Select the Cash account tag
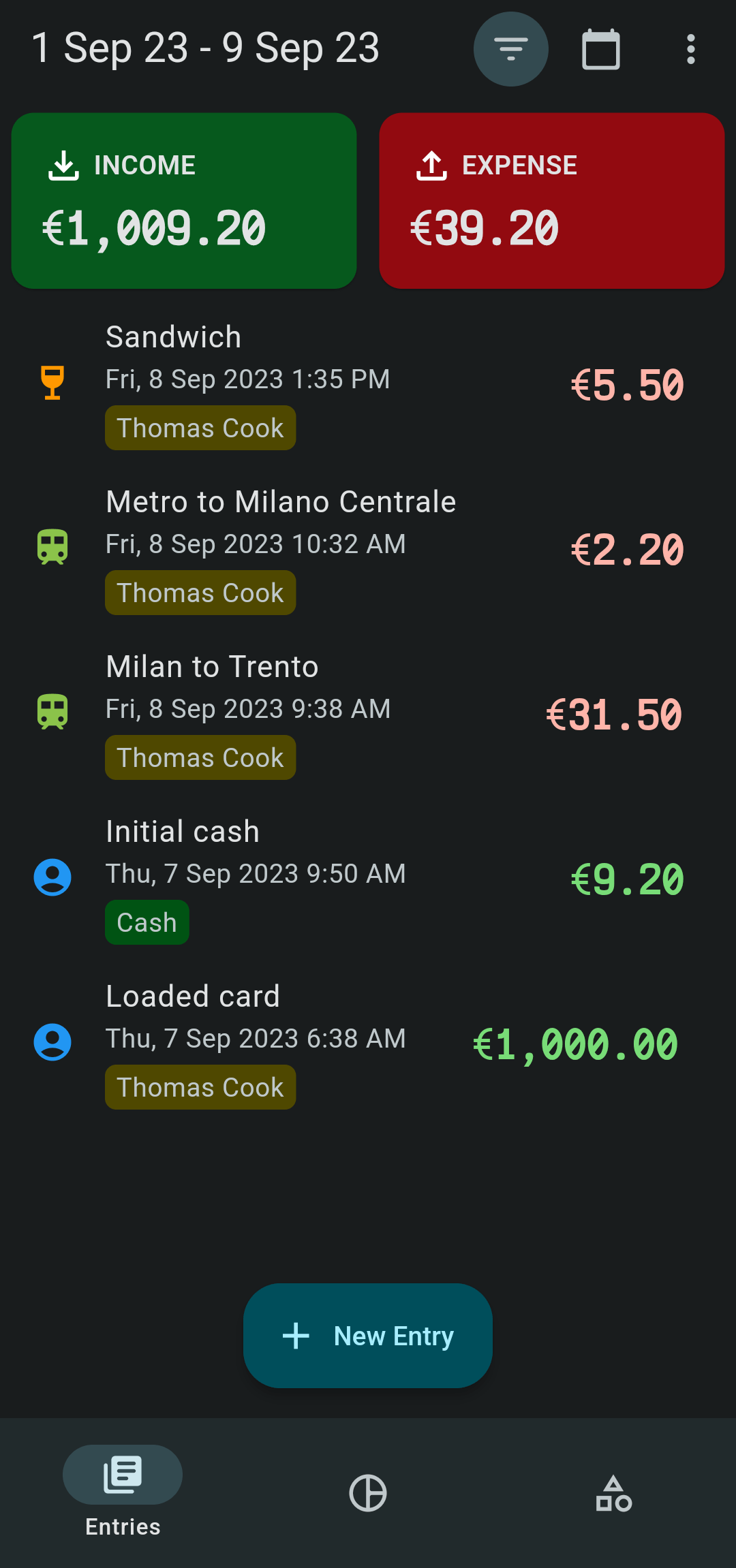This screenshot has width=736, height=1568. pos(147,922)
